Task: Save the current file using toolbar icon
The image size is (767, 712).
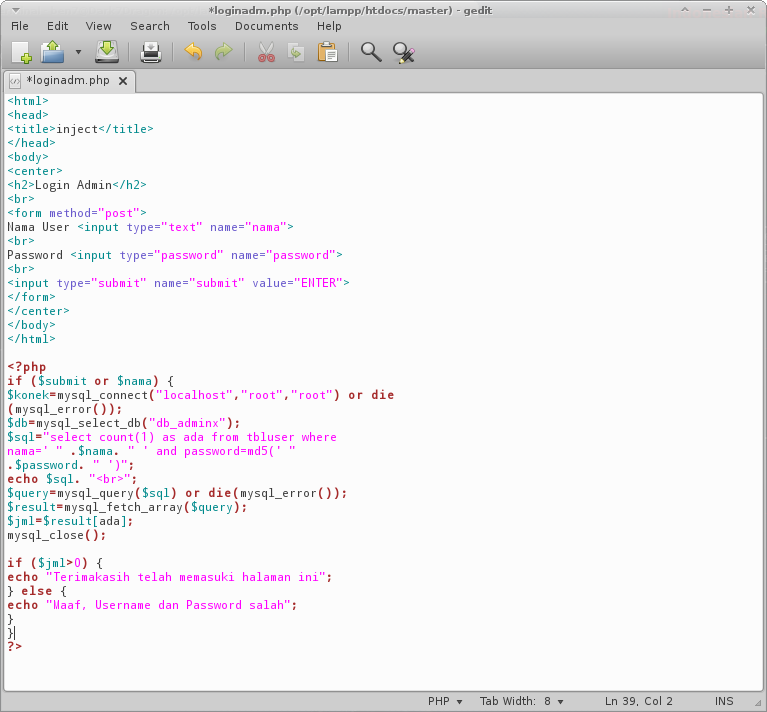Action: pyautogui.click(x=107, y=52)
